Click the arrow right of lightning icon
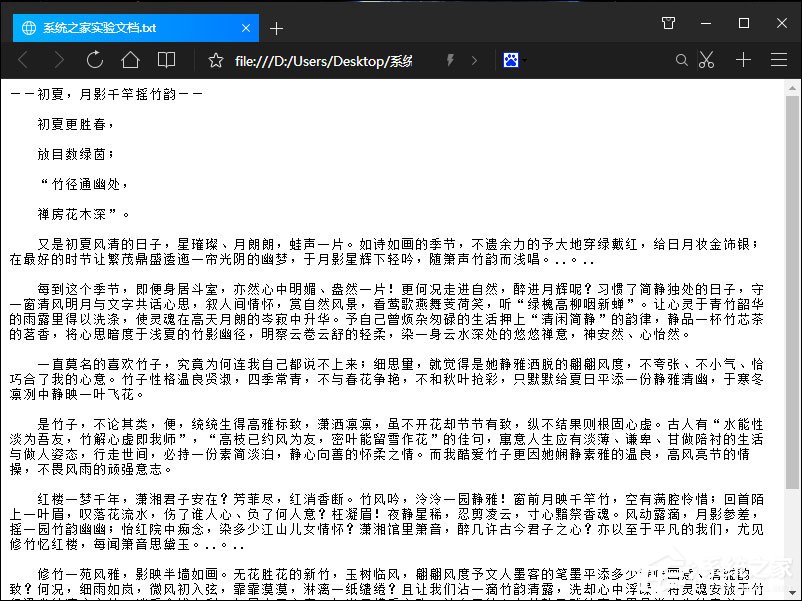Viewport: 802px width, 601px height. 474,60
